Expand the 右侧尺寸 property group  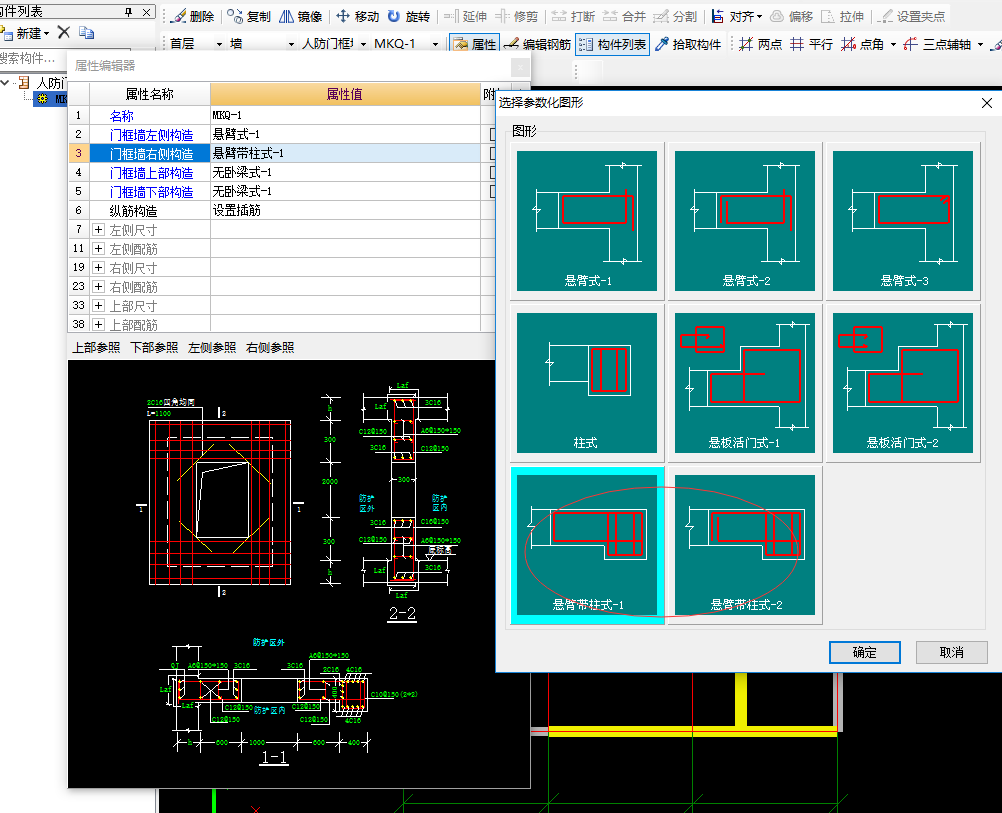pos(98,268)
